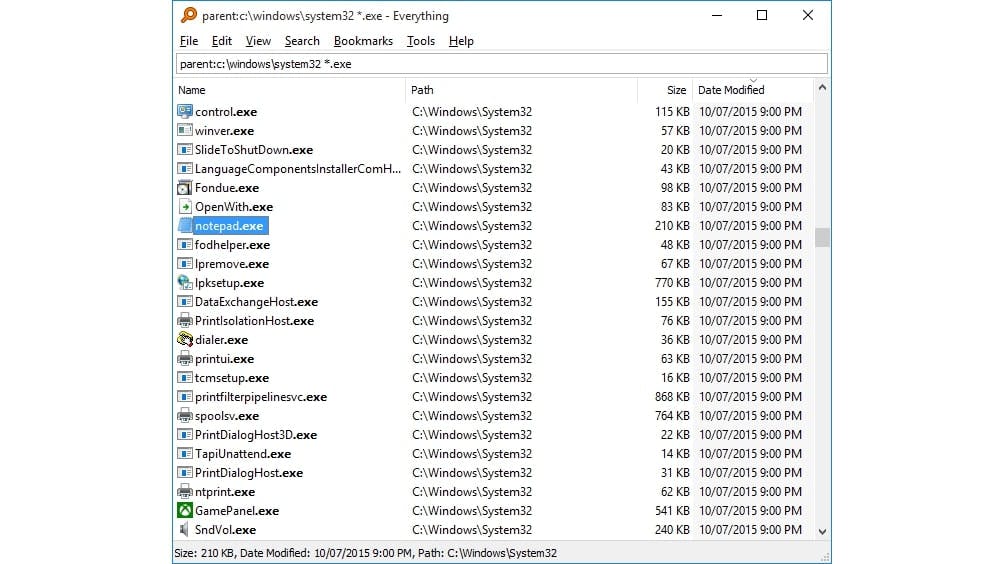The width and height of the screenshot is (1003, 564).
Task: Sort results by the Size column header
Action: [665, 90]
